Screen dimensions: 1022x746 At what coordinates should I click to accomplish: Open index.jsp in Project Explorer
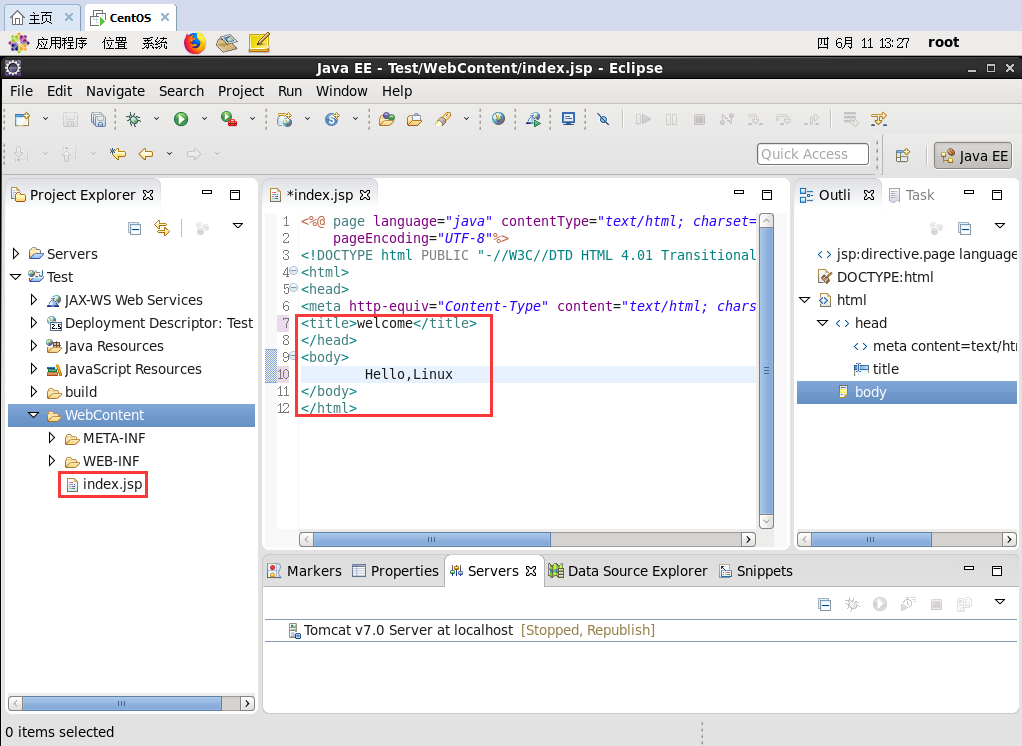tap(112, 484)
